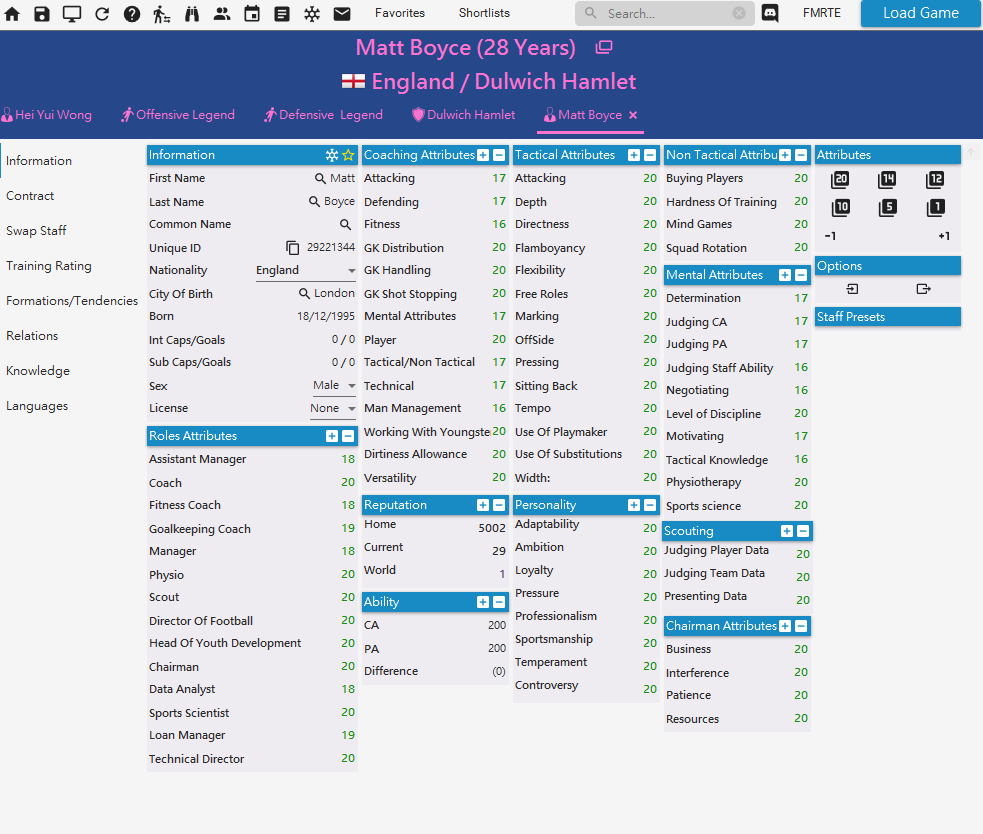This screenshot has width=983, height=834.
Task: Click the Save floppy disk icon
Action: [42, 13]
